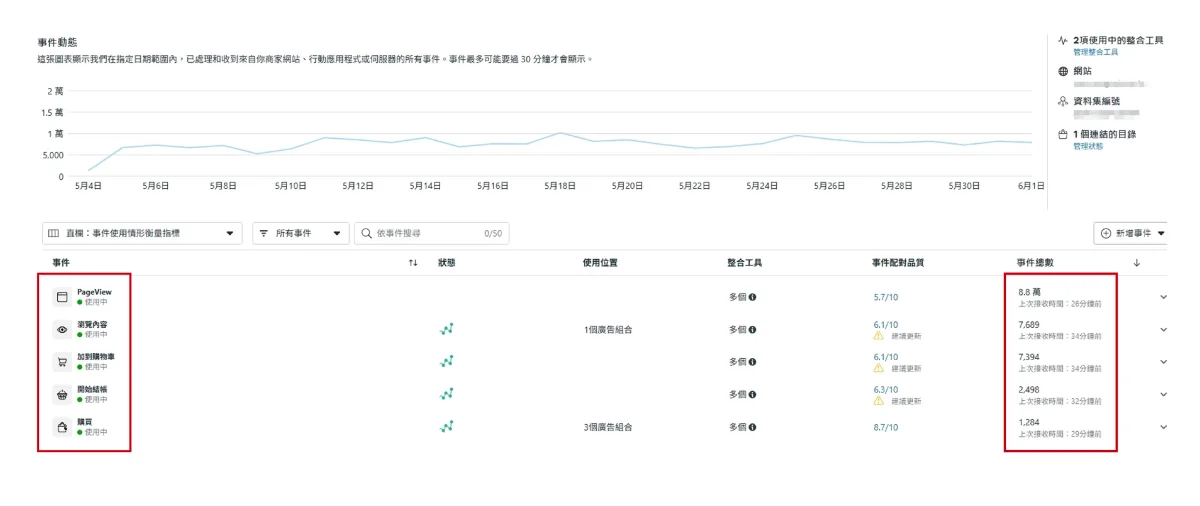The image size is (1200, 506).
Task: Click the 8.8 萬 total for PageView
Action: coord(1031,292)
